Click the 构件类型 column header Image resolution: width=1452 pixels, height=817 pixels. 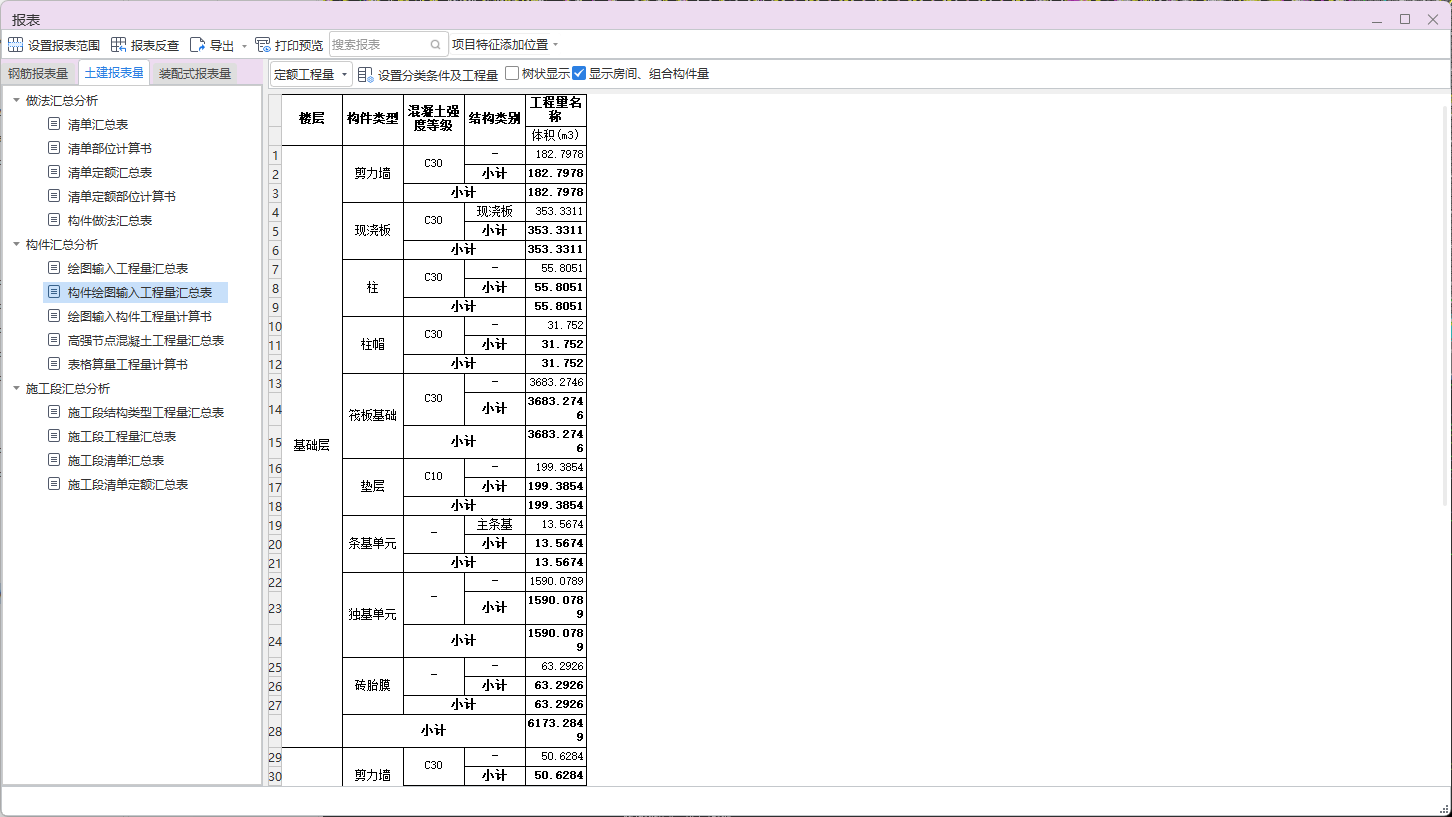tap(373, 119)
